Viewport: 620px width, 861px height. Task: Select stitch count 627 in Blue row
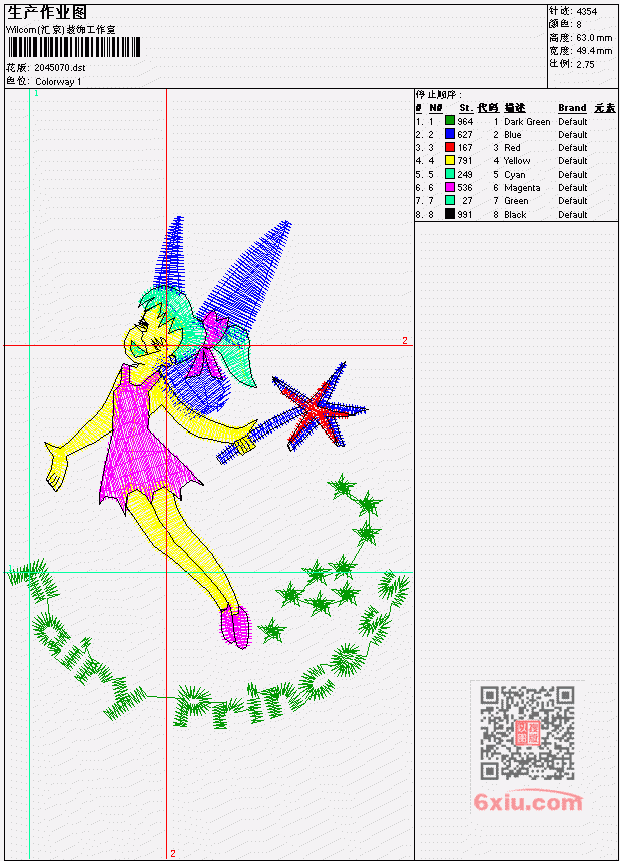coord(465,135)
